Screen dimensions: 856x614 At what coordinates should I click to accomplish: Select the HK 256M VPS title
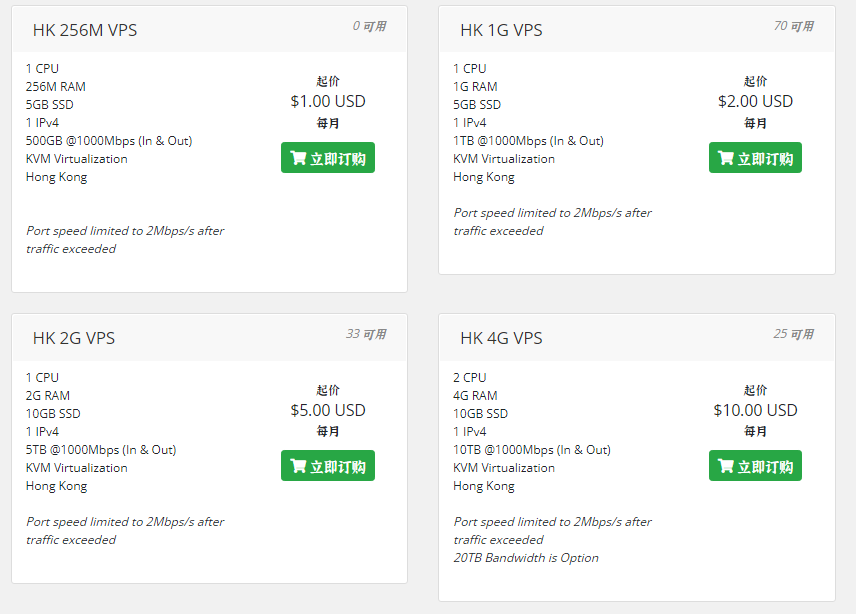coord(85,30)
